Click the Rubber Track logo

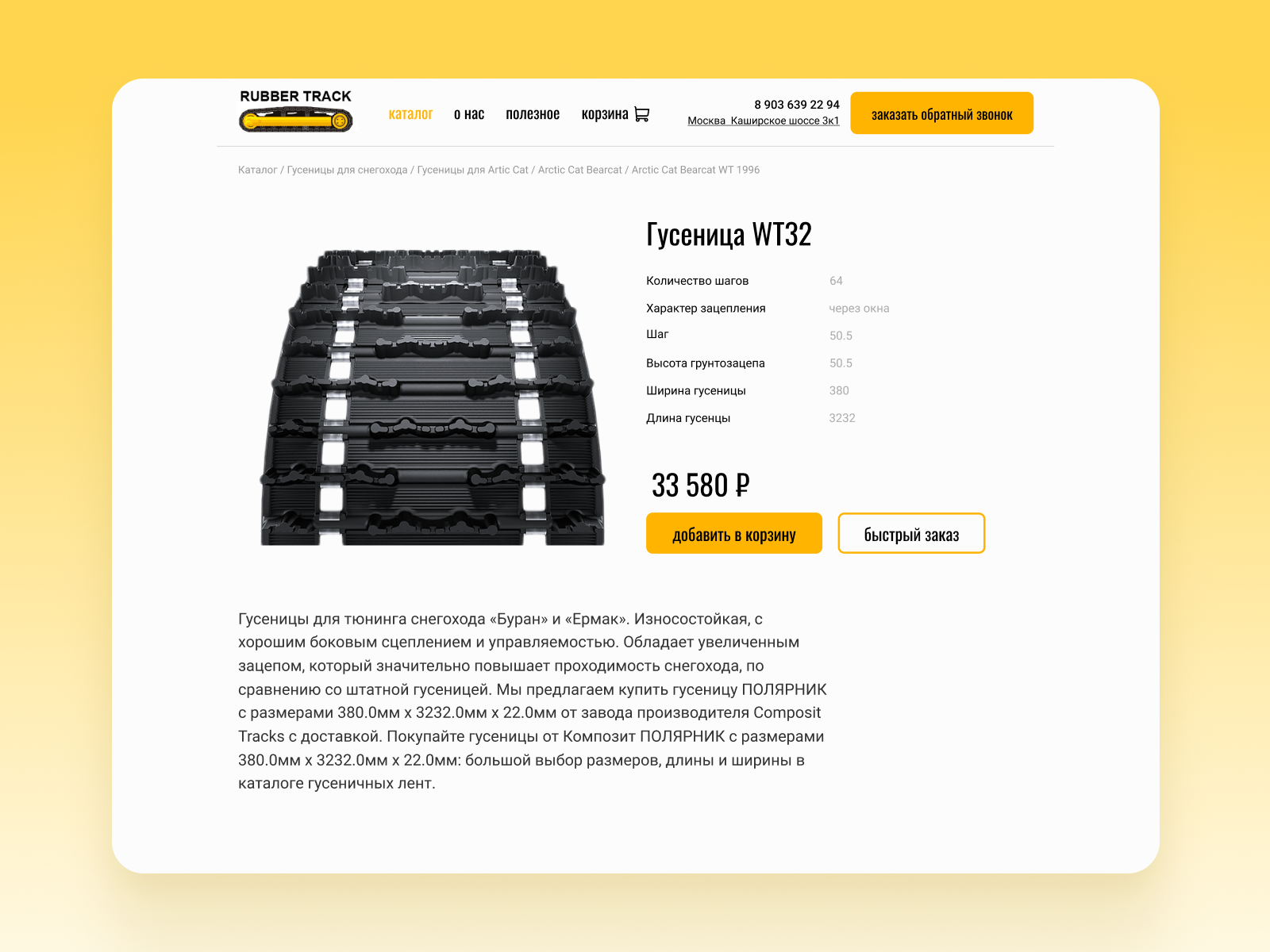[296, 111]
